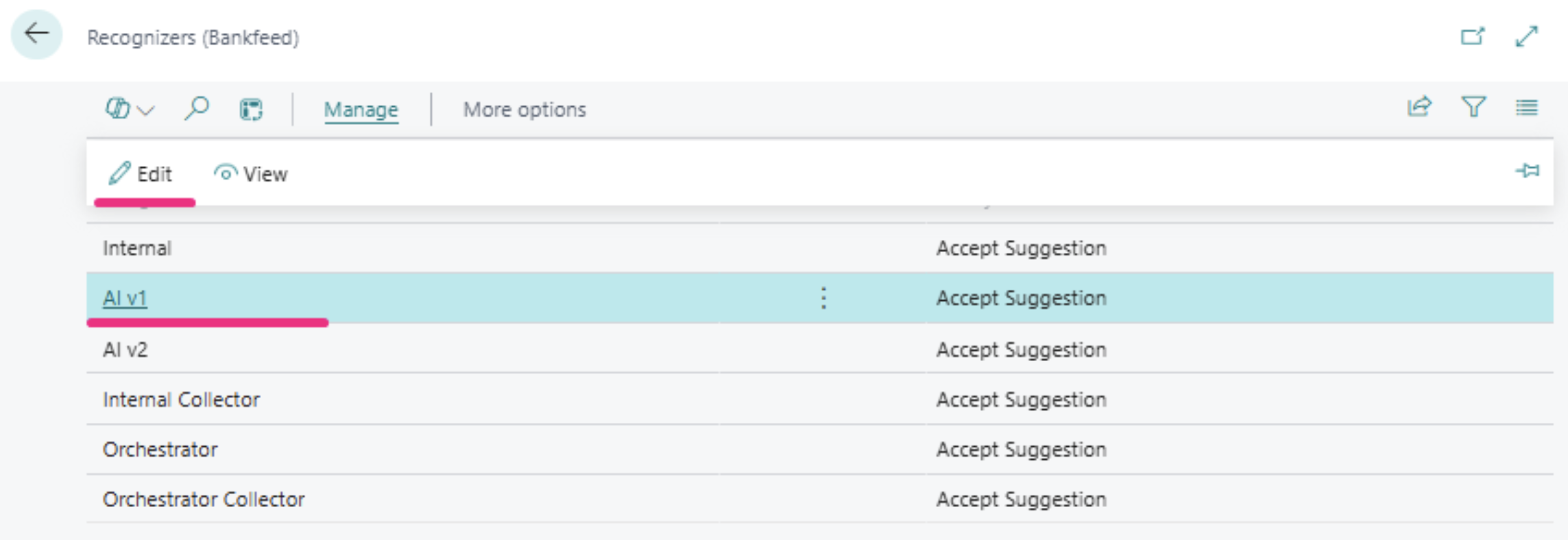The image size is (1568, 540).
Task: Click the share icon
Action: (x=1419, y=108)
